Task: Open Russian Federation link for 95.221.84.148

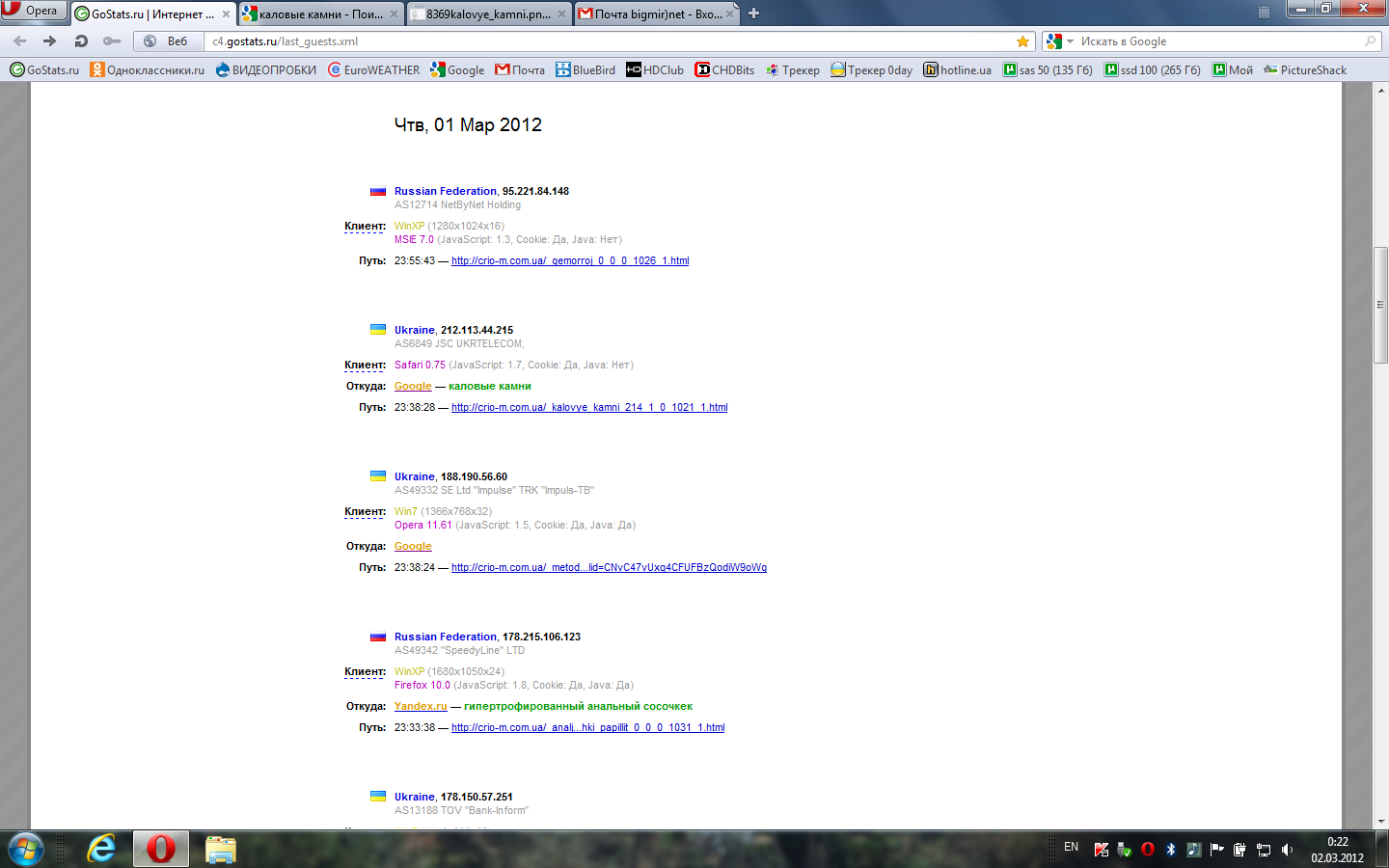Action: coord(445,191)
